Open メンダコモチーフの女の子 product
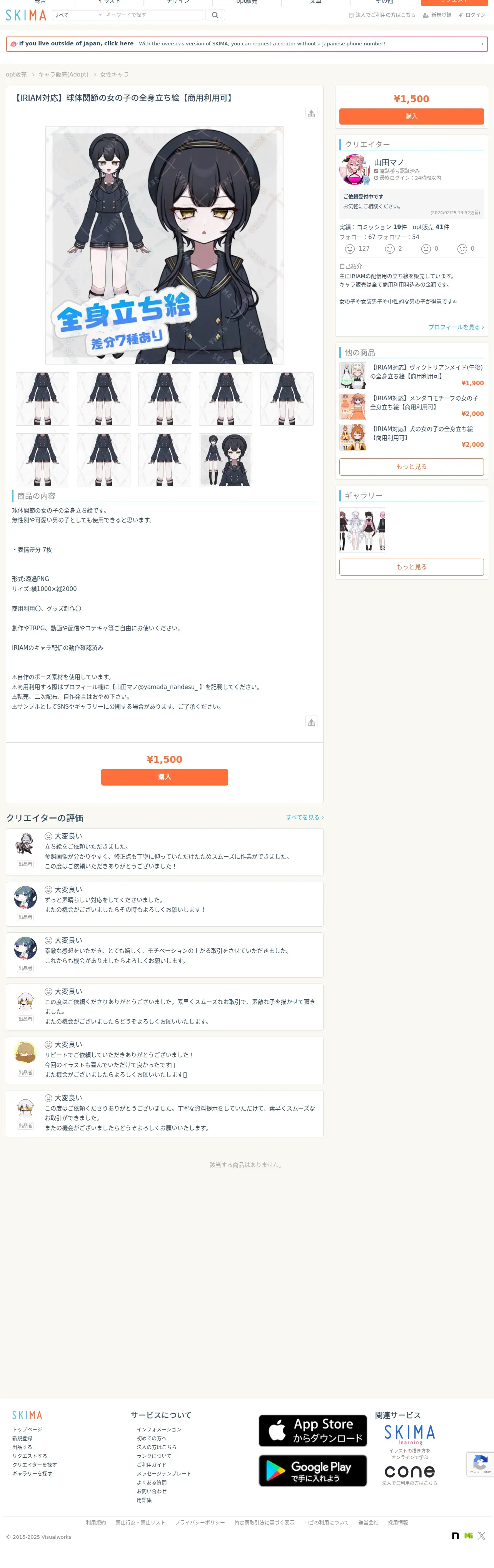The image size is (494, 1568). point(411,406)
